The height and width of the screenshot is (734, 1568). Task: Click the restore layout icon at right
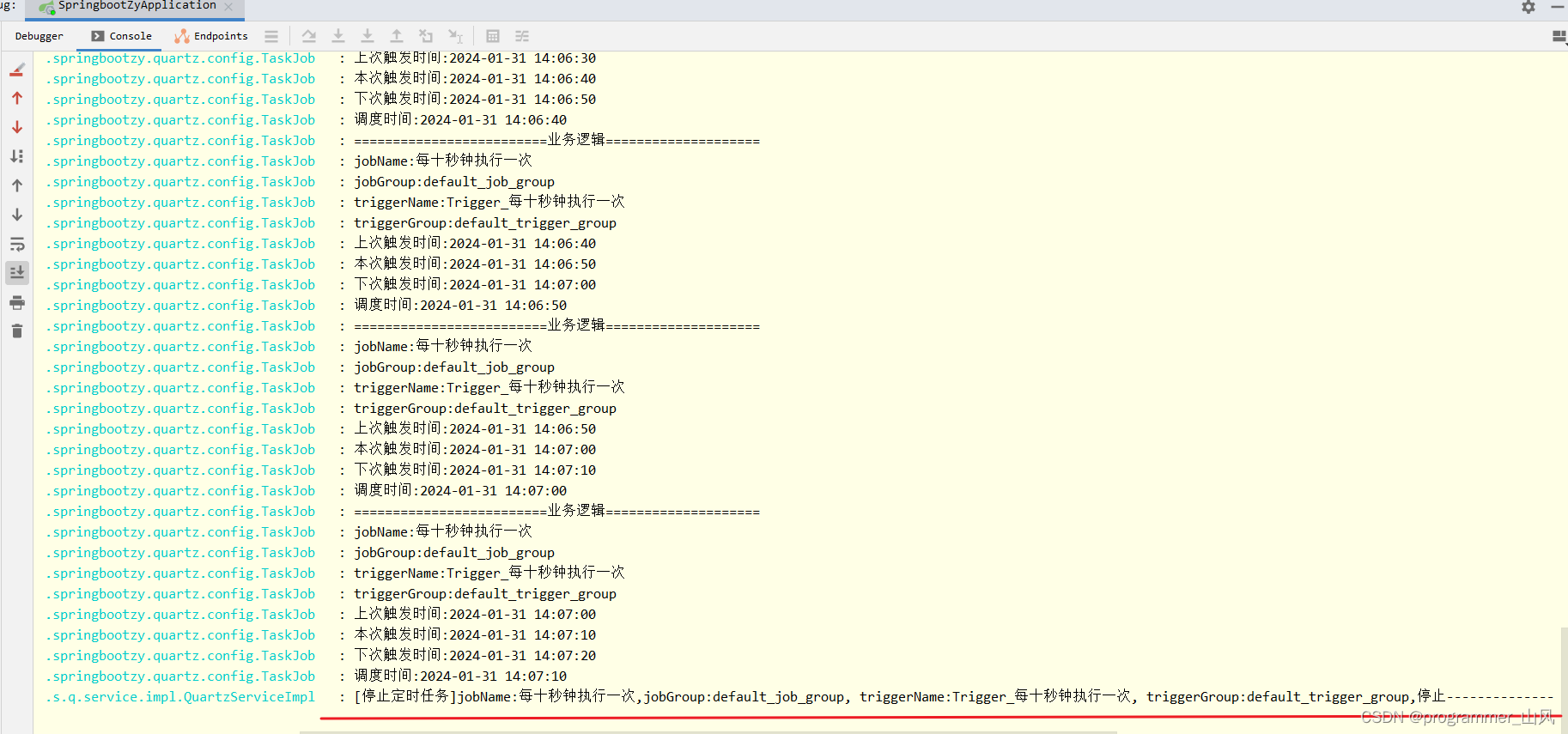pyautogui.click(x=1559, y=36)
